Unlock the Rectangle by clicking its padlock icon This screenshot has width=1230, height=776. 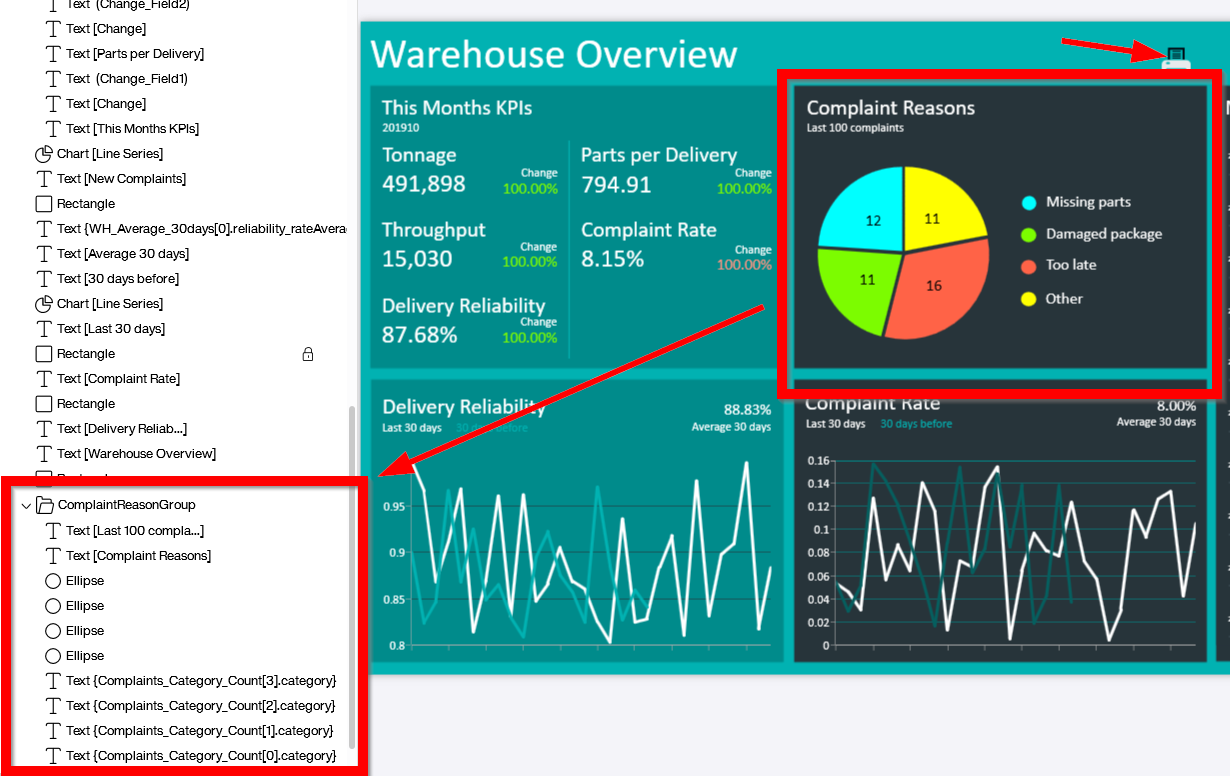[x=308, y=353]
